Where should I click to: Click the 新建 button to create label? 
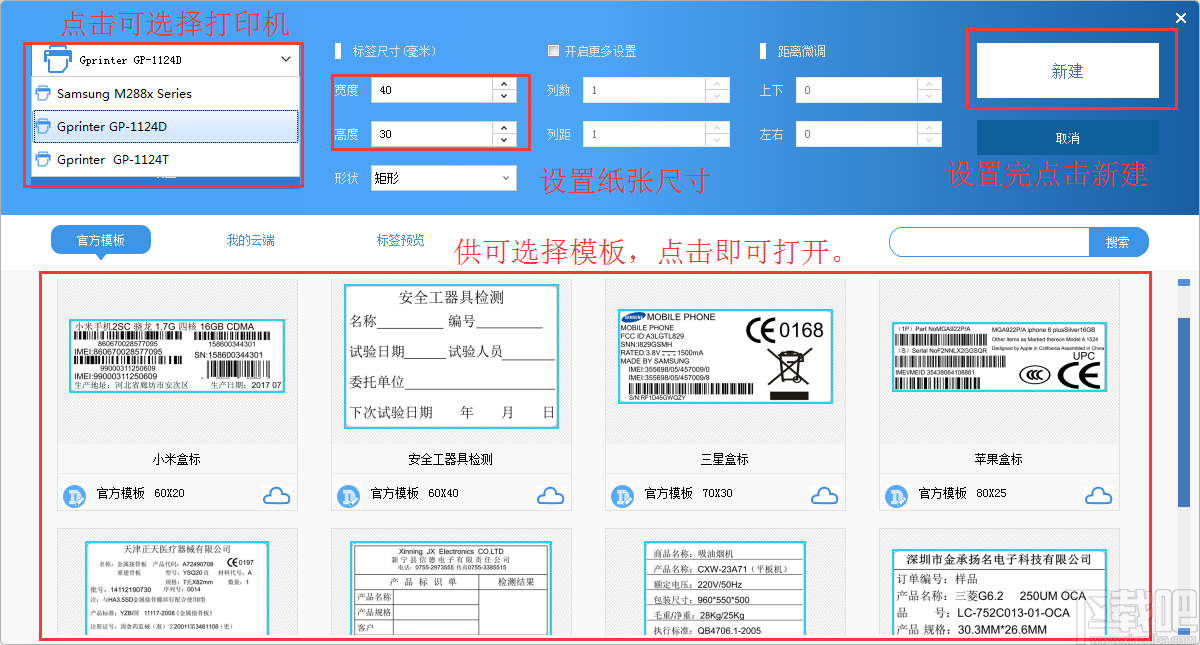[1069, 70]
